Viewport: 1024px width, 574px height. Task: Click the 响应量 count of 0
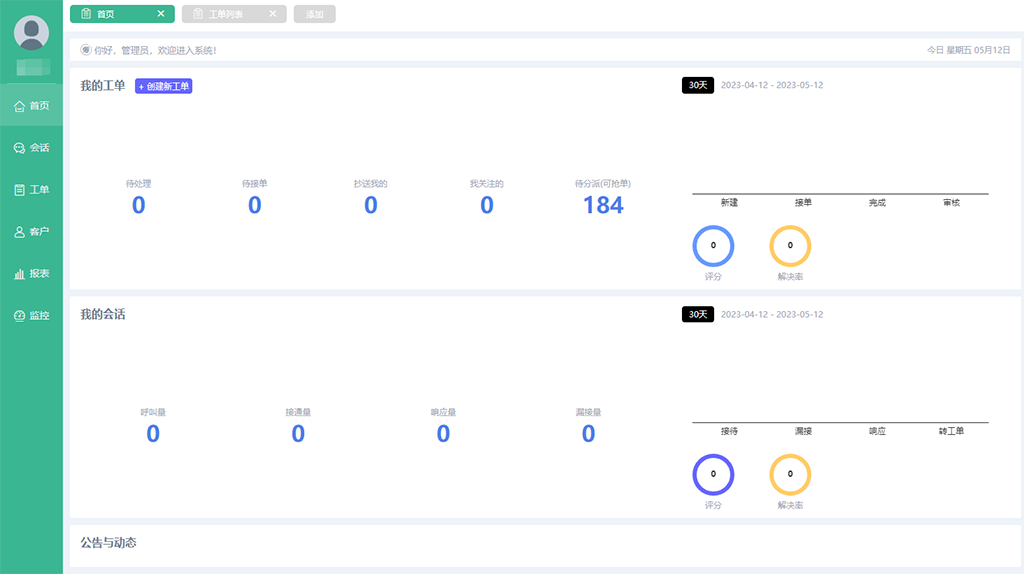[x=443, y=434]
